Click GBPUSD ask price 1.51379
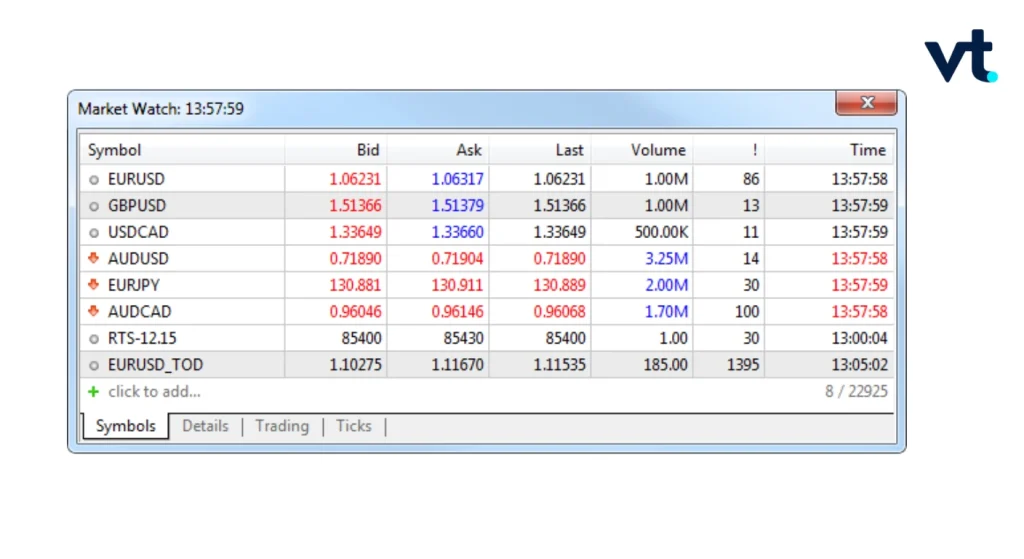Viewport: 1024px width, 559px height. [x=457, y=206]
